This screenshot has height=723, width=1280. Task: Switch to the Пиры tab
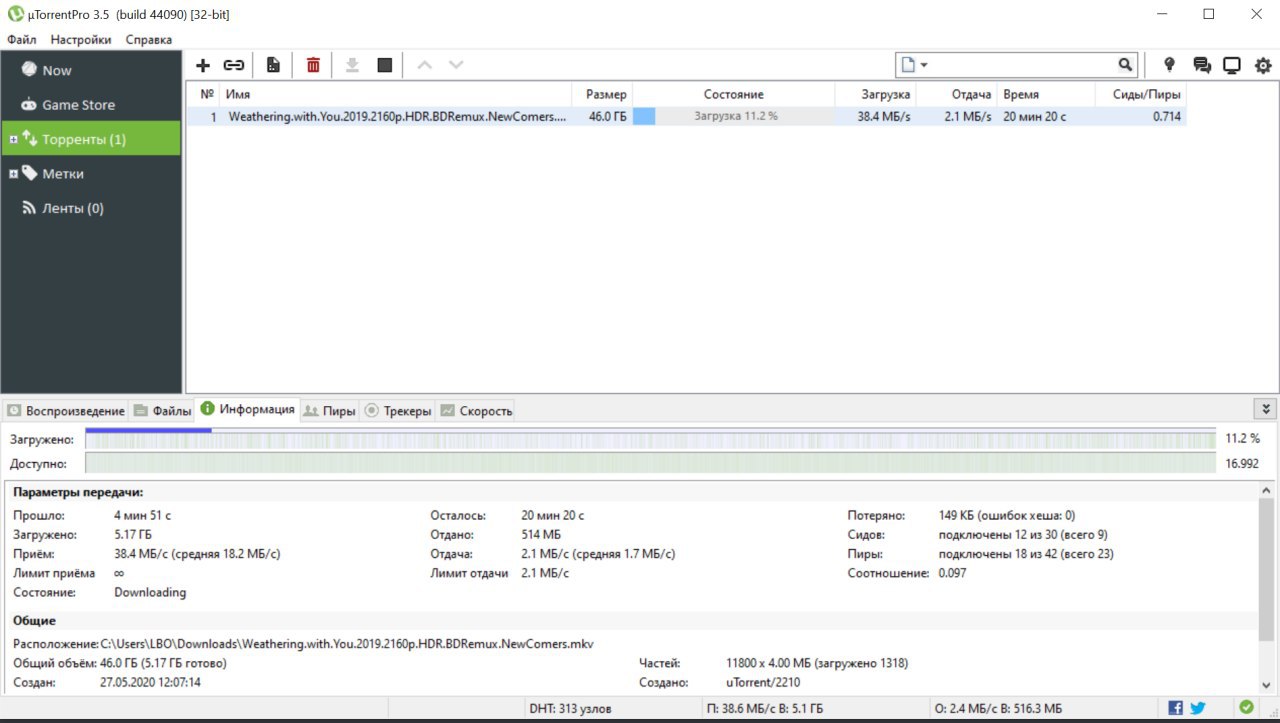330,410
